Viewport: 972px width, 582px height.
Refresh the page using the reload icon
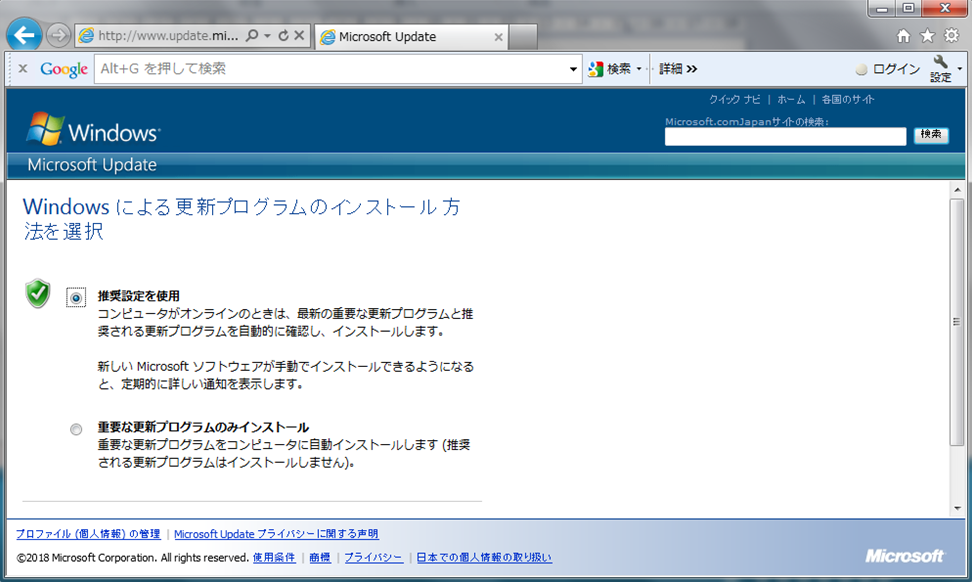point(283,35)
